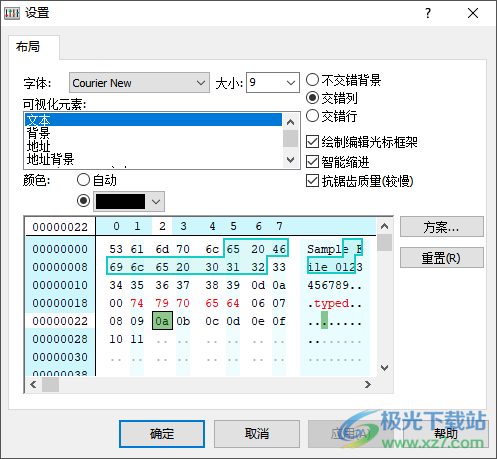Click the black color swatch
Screen dimensions: 497x459
(x=120, y=201)
